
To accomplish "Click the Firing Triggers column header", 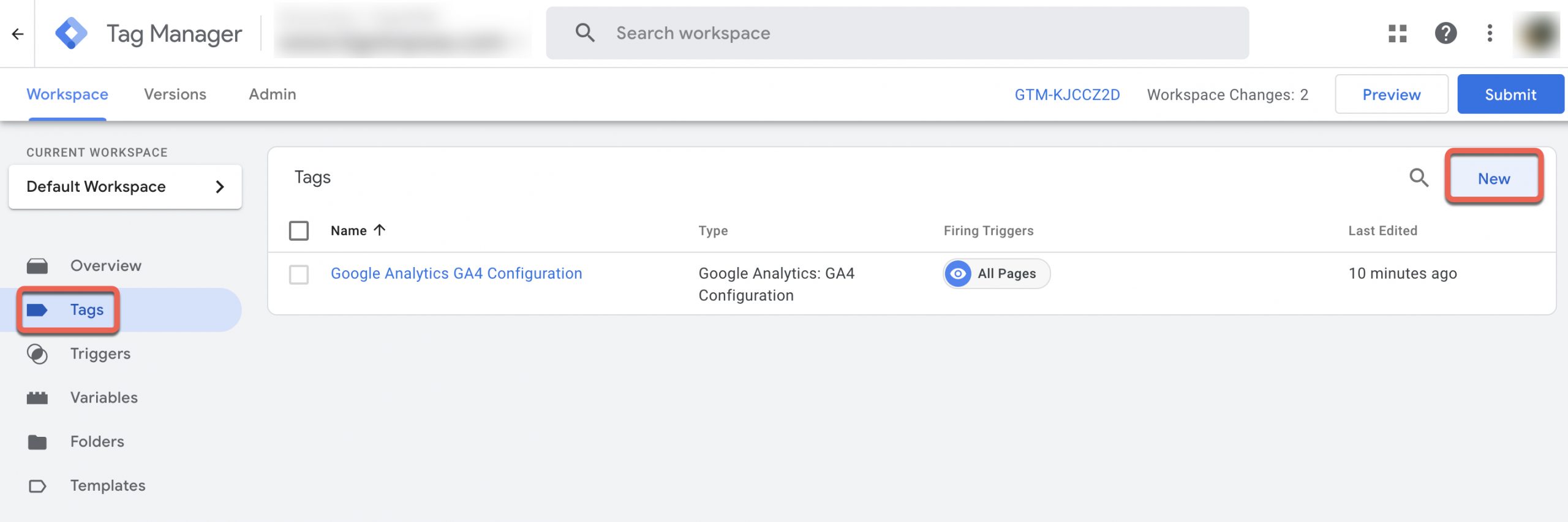I will [989, 230].
